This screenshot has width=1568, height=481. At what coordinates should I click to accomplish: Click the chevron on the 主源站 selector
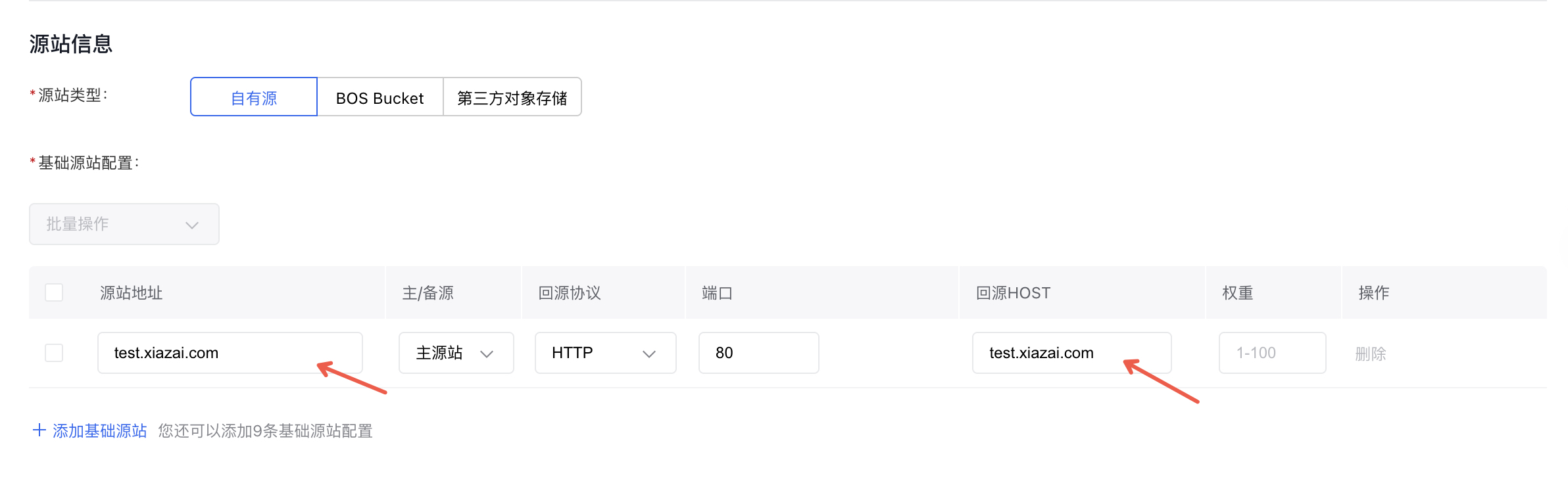pyautogui.click(x=488, y=353)
